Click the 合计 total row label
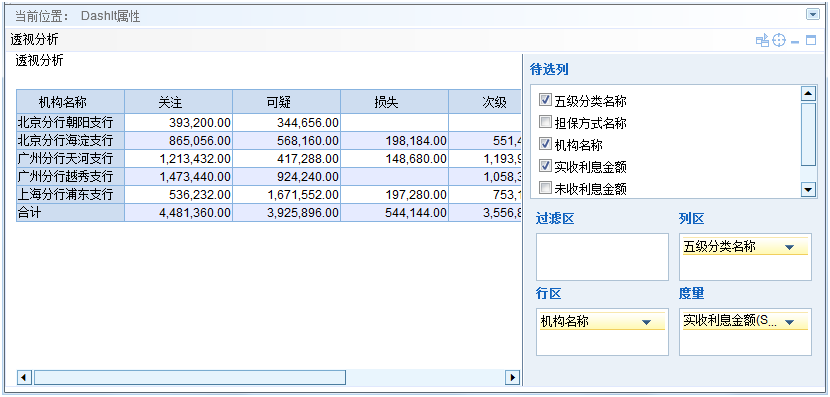 70,212
